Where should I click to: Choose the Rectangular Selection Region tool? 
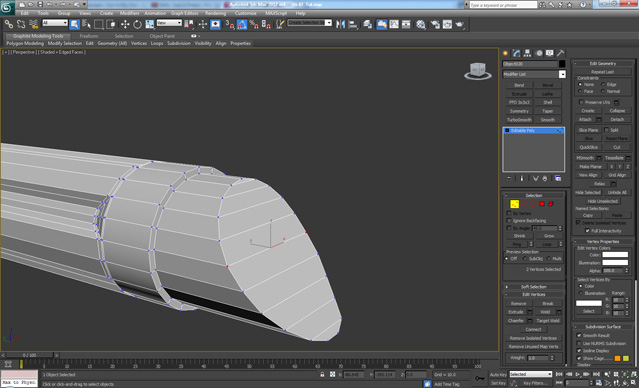[99, 24]
